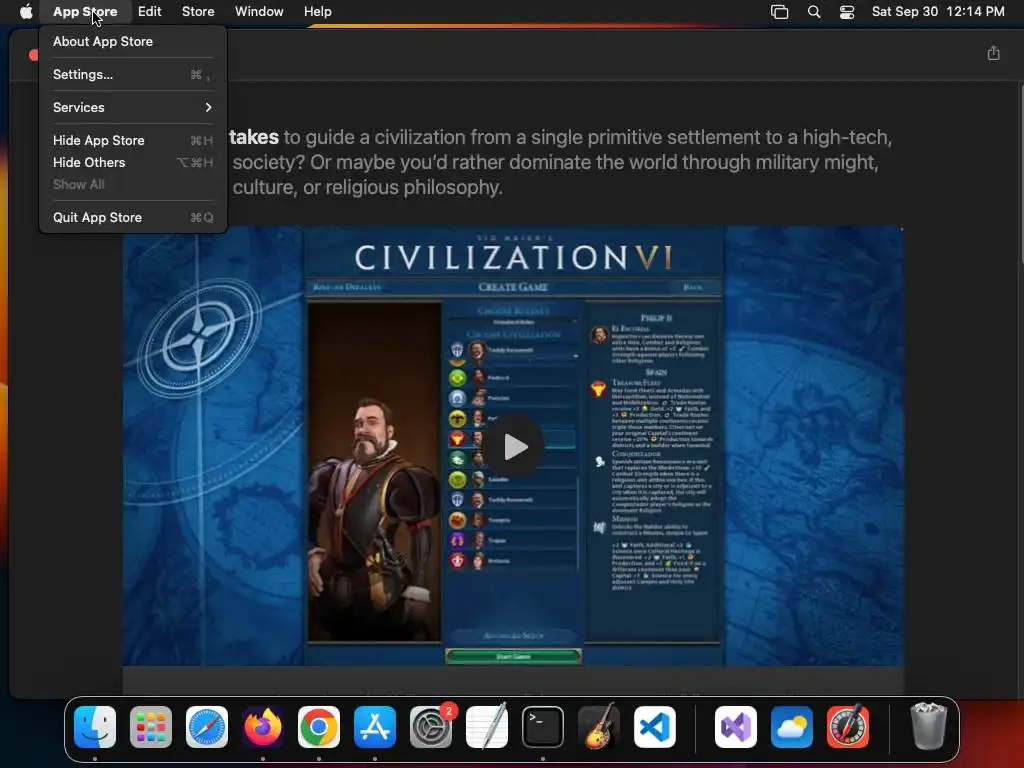Open TextEdit from the Dock

pos(487,727)
